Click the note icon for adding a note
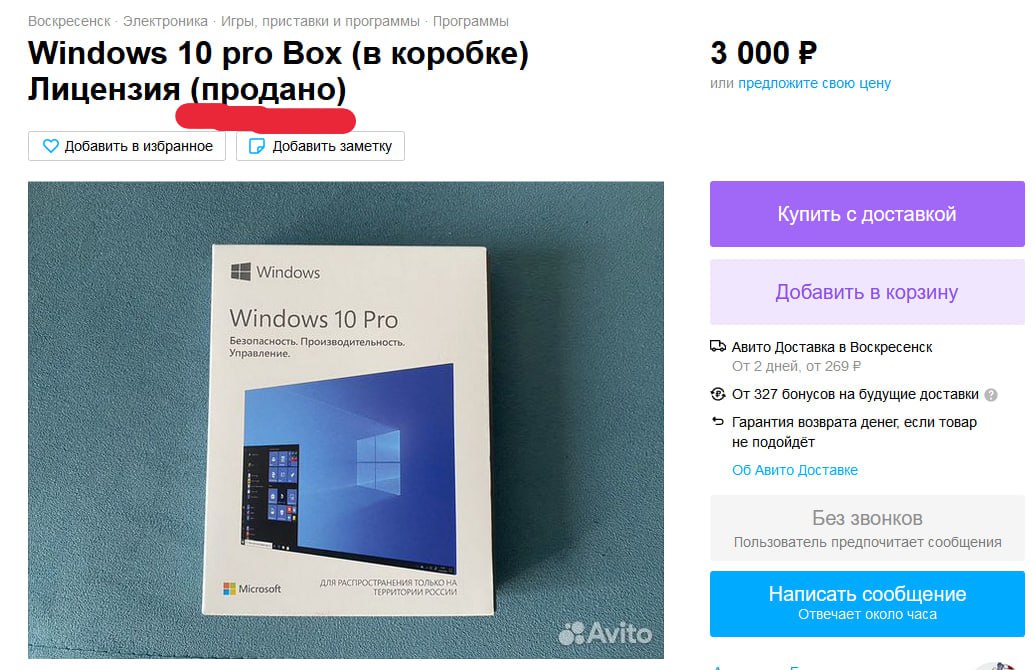The image size is (1034, 670). (257, 146)
